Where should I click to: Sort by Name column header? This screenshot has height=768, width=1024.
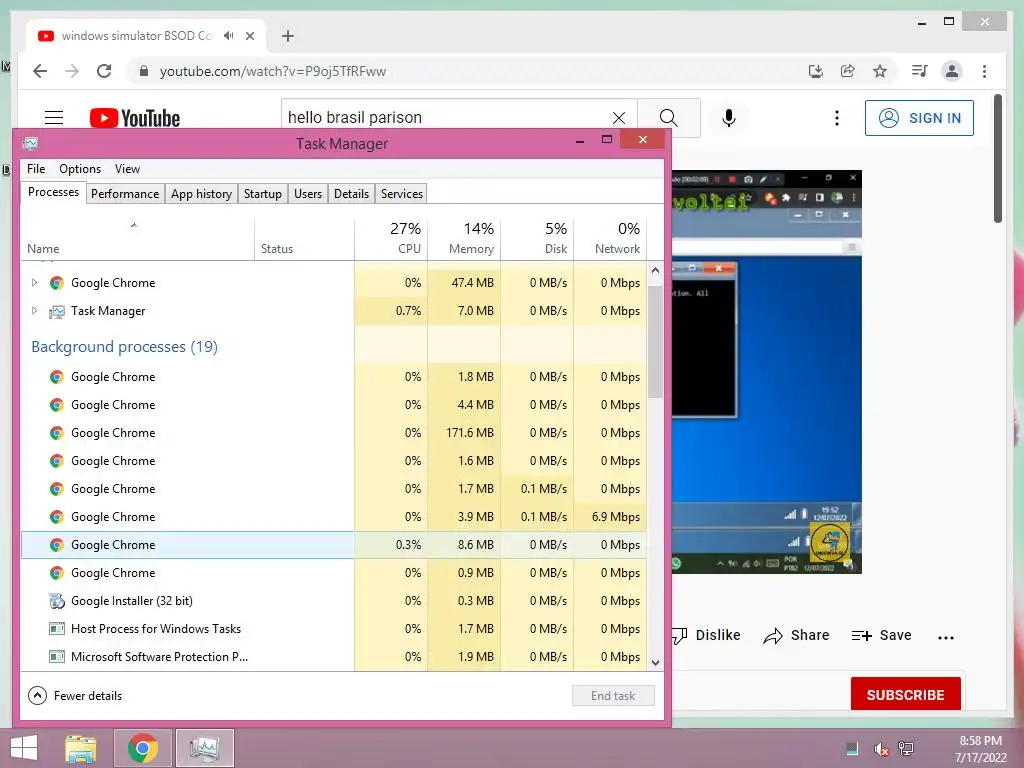tap(137, 238)
